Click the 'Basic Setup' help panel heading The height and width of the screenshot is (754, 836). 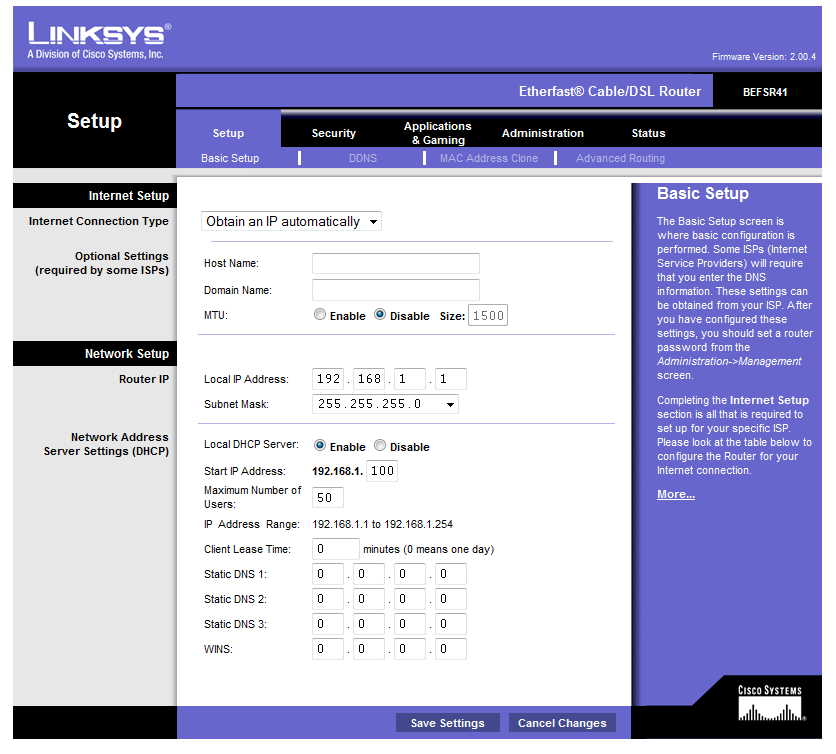[703, 194]
